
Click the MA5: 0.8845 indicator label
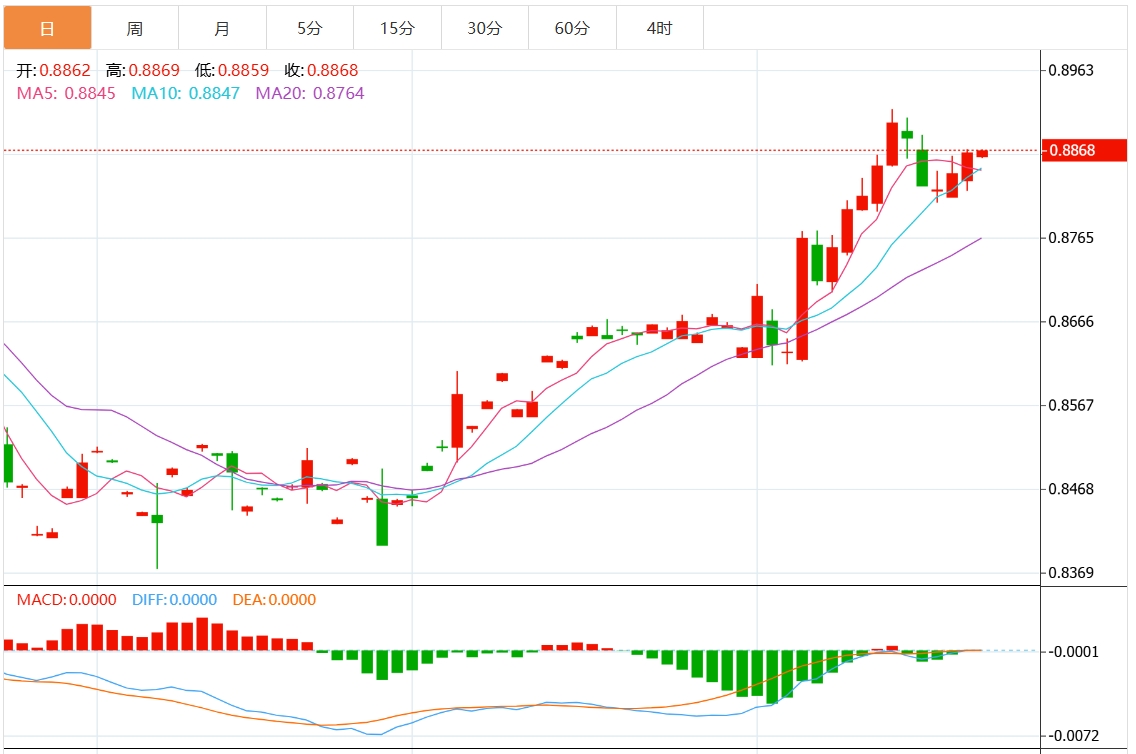[x=66, y=93]
